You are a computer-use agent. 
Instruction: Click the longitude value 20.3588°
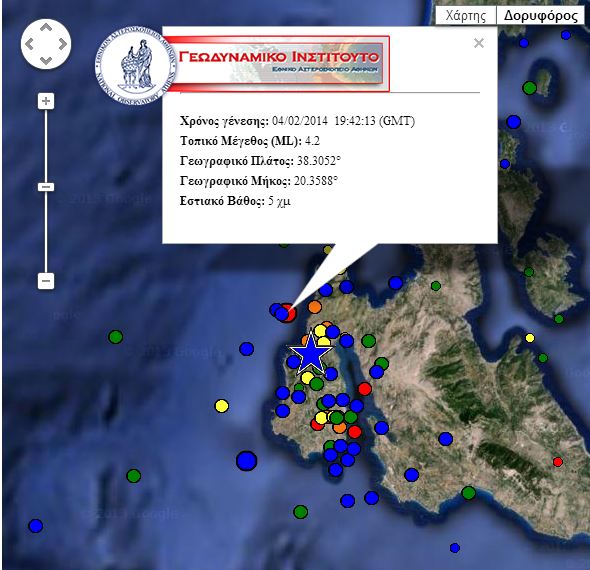pyautogui.click(x=316, y=181)
